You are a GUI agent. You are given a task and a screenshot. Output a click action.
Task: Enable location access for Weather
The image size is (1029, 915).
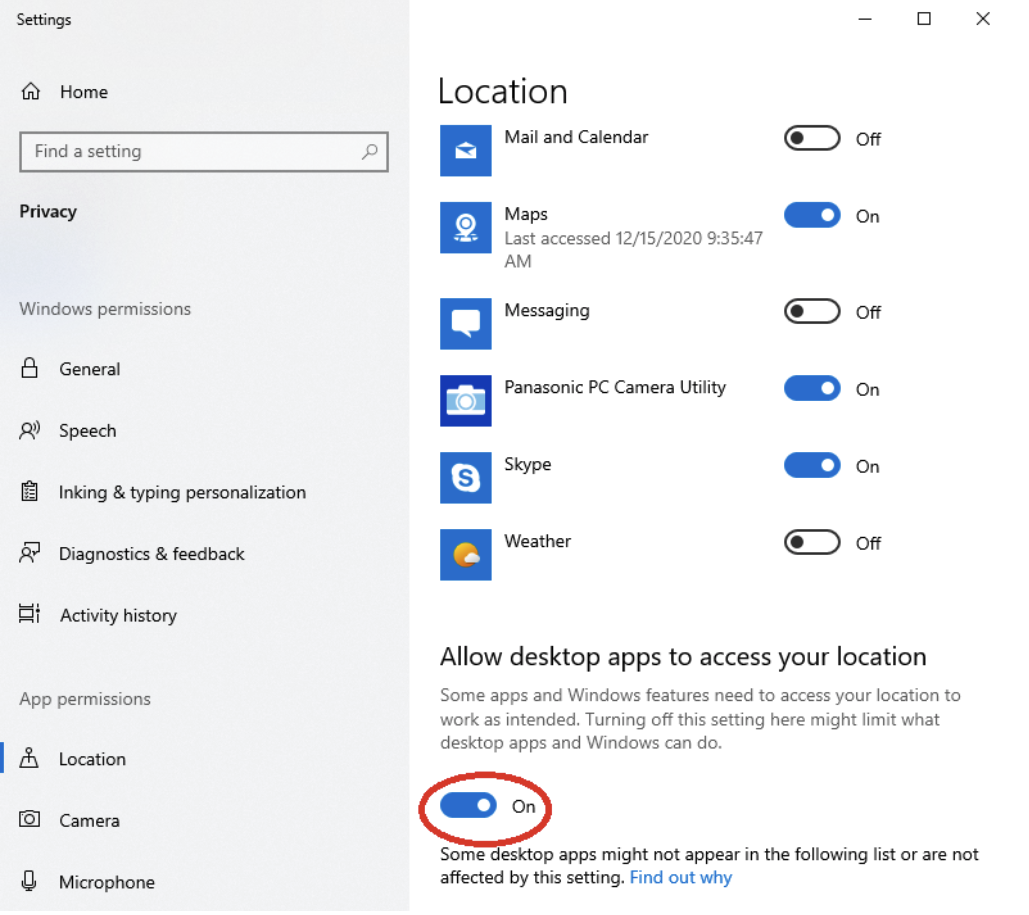pos(811,542)
